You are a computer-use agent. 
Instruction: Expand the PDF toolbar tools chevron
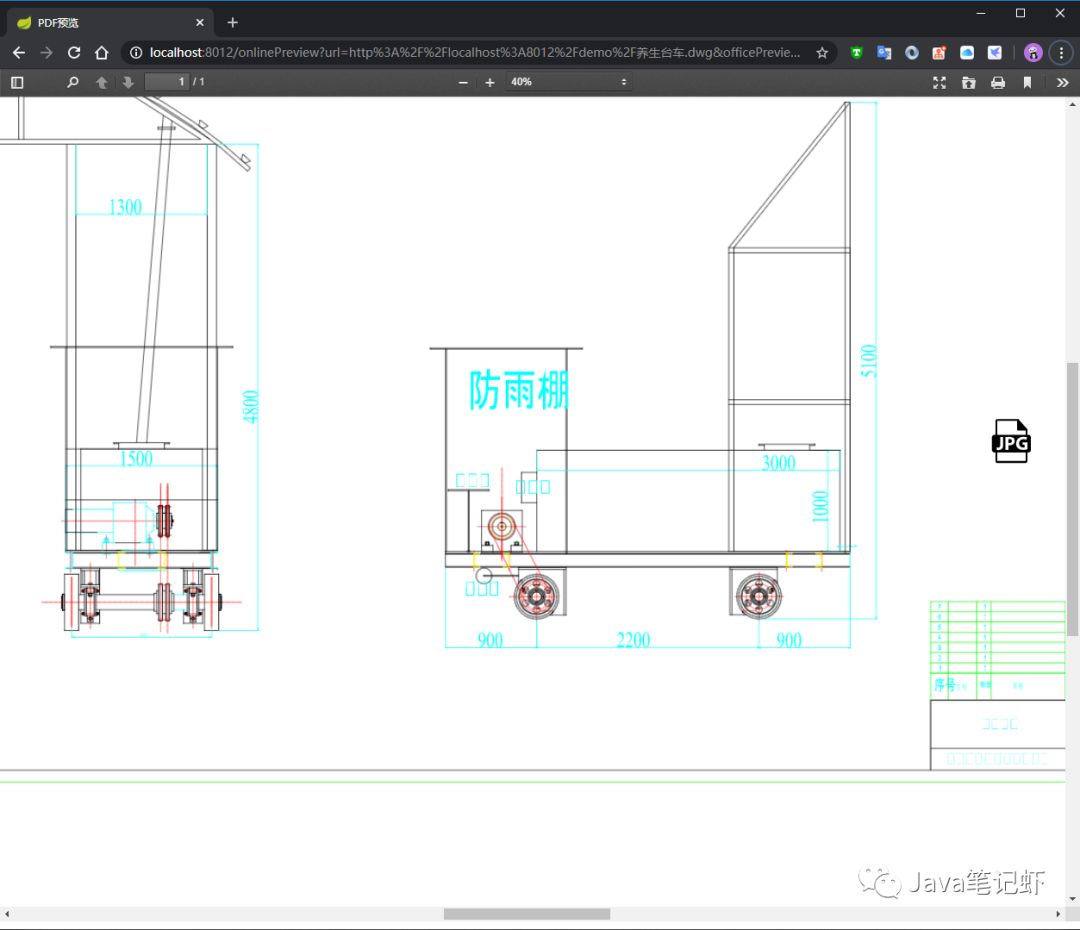(1062, 83)
